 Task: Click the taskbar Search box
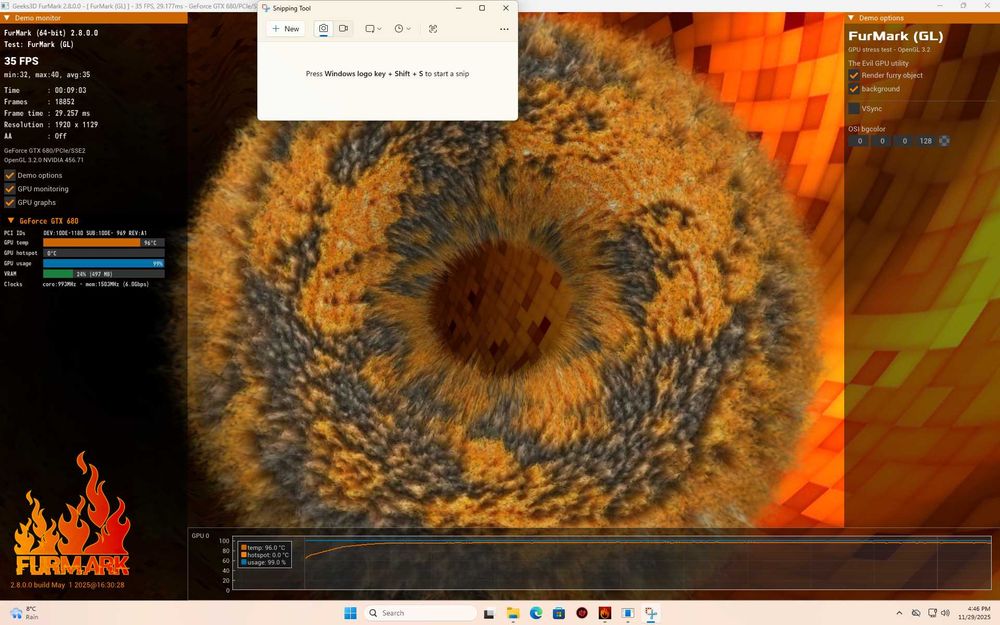click(x=420, y=613)
